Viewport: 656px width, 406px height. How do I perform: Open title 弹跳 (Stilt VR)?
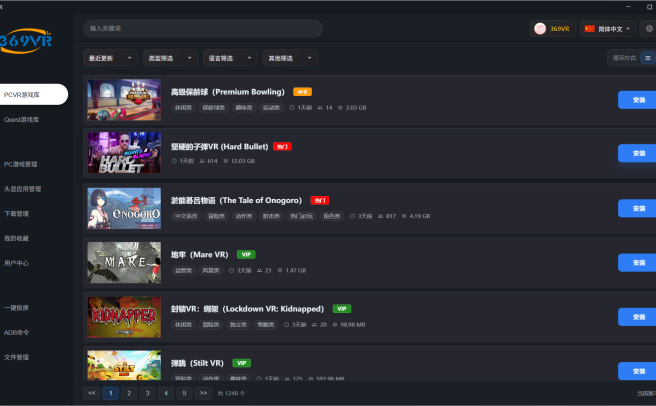click(197, 362)
